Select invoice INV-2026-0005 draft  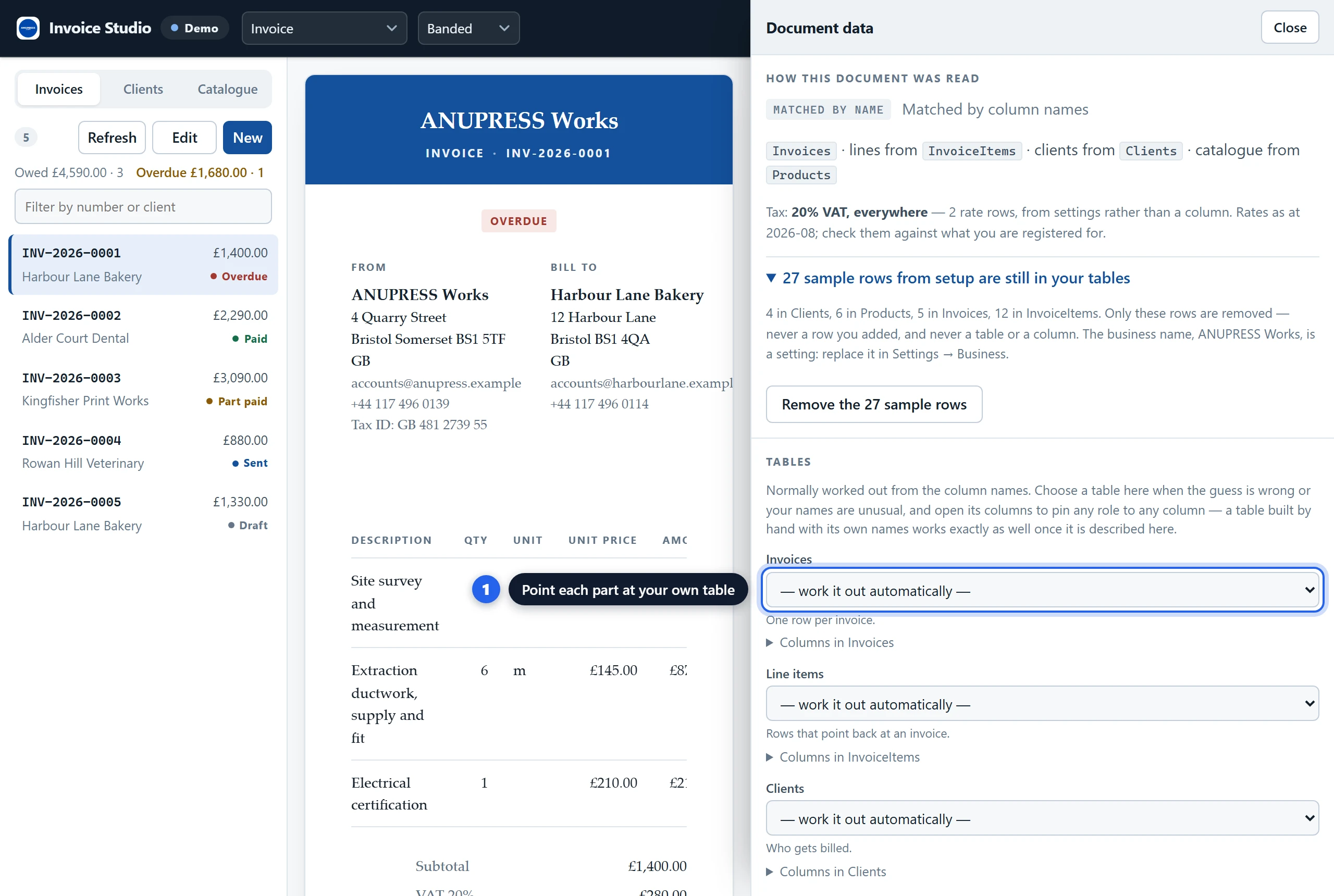click(143, 514)
